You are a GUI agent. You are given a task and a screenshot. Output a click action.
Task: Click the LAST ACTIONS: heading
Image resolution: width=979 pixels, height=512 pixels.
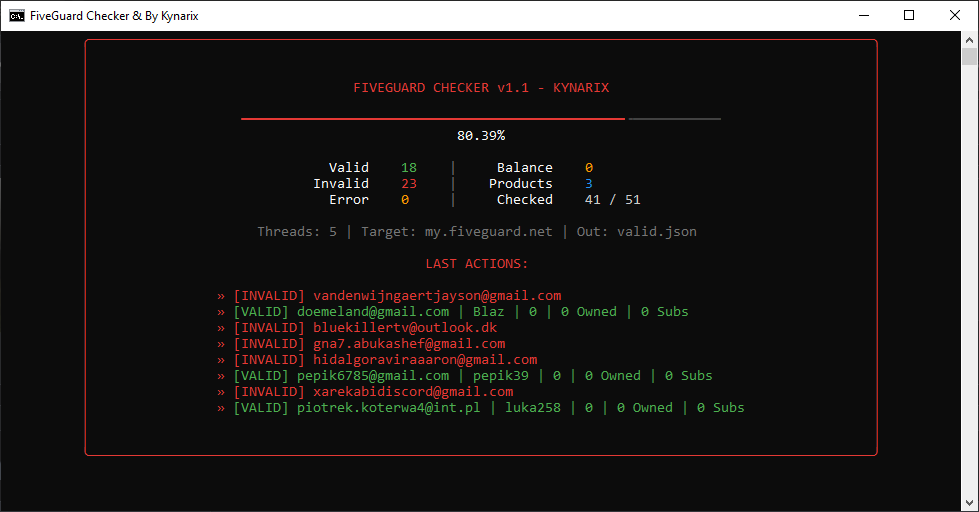[477, 263]
